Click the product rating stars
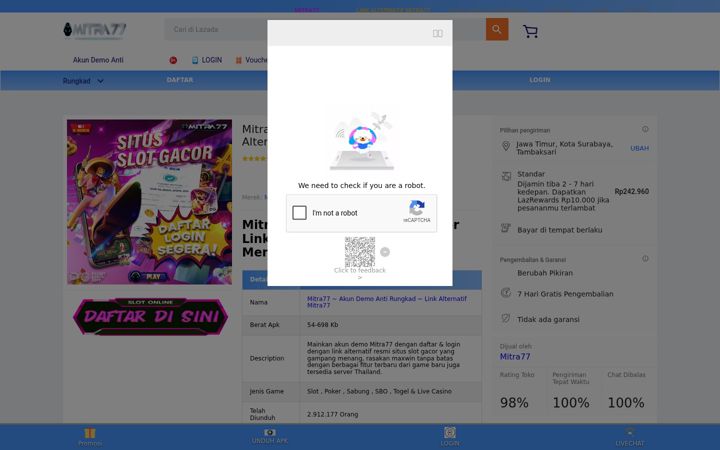This screenshot has width=720, height=450. [254, 158]
